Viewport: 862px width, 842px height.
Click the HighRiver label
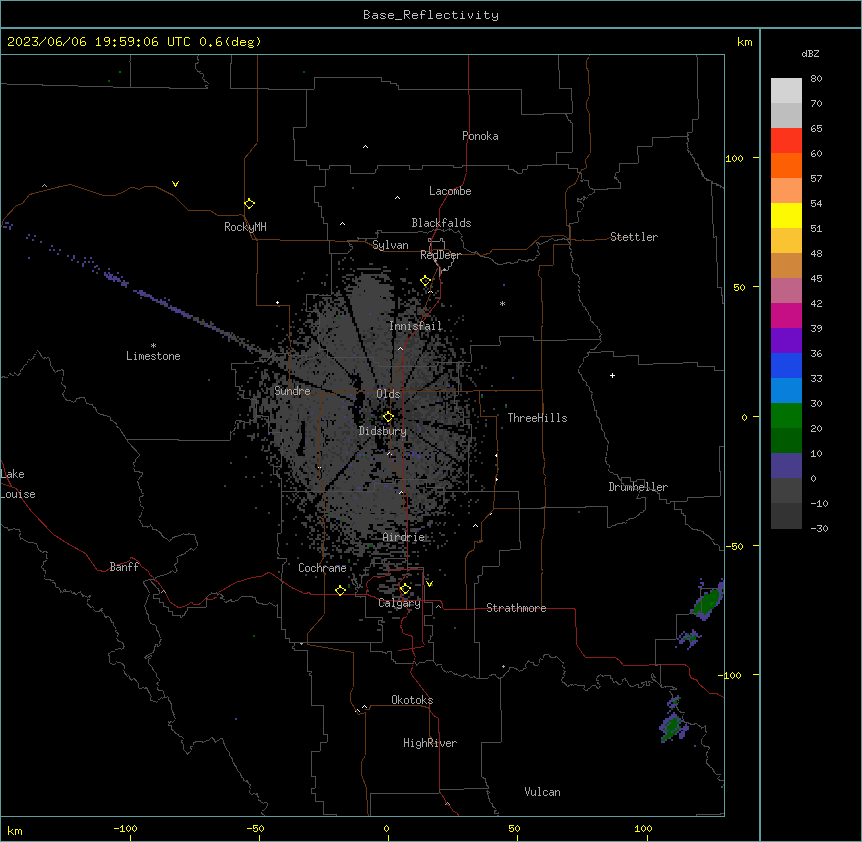click(x=430, y=743)
